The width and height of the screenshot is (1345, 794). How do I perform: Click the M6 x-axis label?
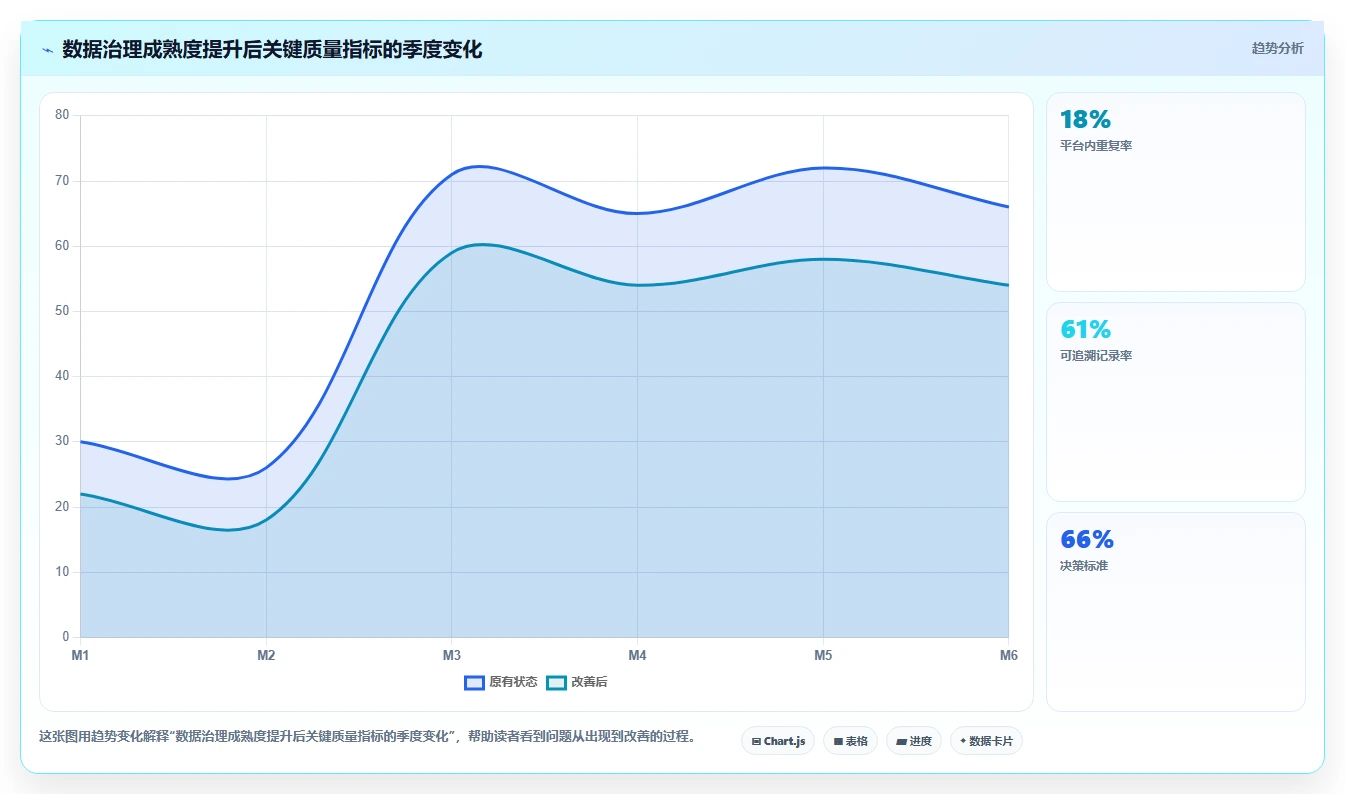[1008, 655]
